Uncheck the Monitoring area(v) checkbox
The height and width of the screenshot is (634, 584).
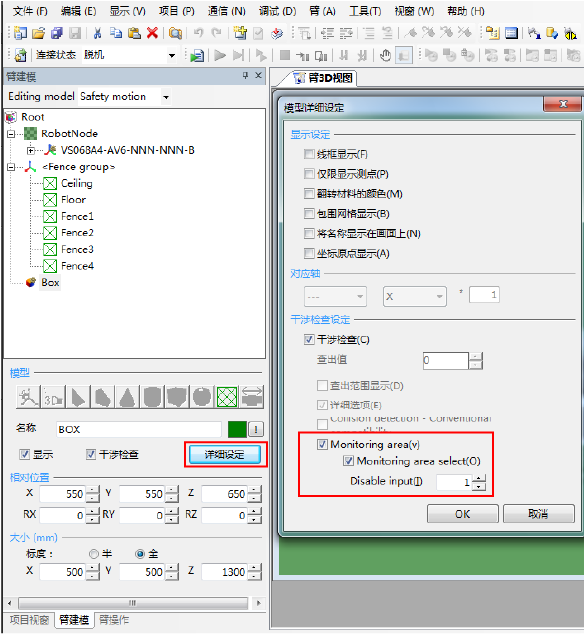(x=322, y=445)
